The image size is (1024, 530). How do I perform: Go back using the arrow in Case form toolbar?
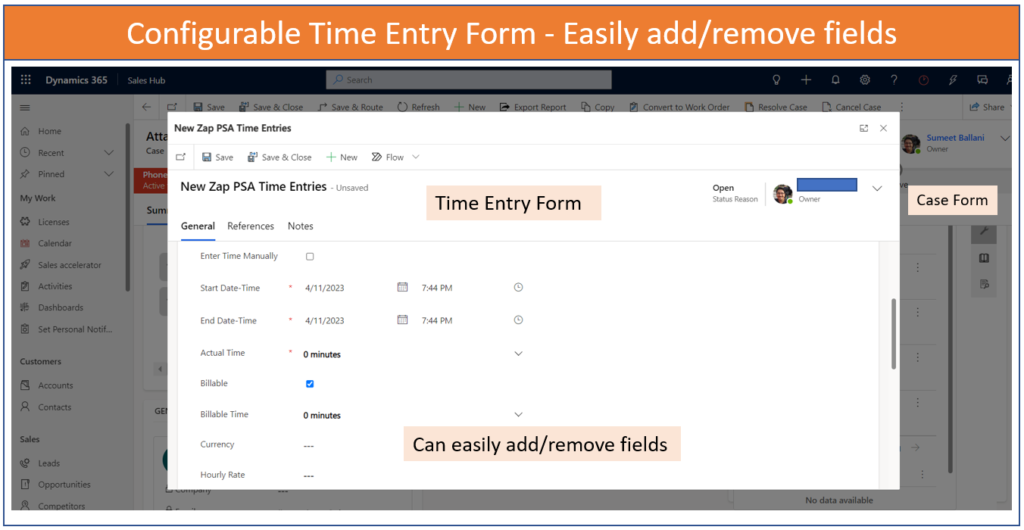(x=146, y=107)
